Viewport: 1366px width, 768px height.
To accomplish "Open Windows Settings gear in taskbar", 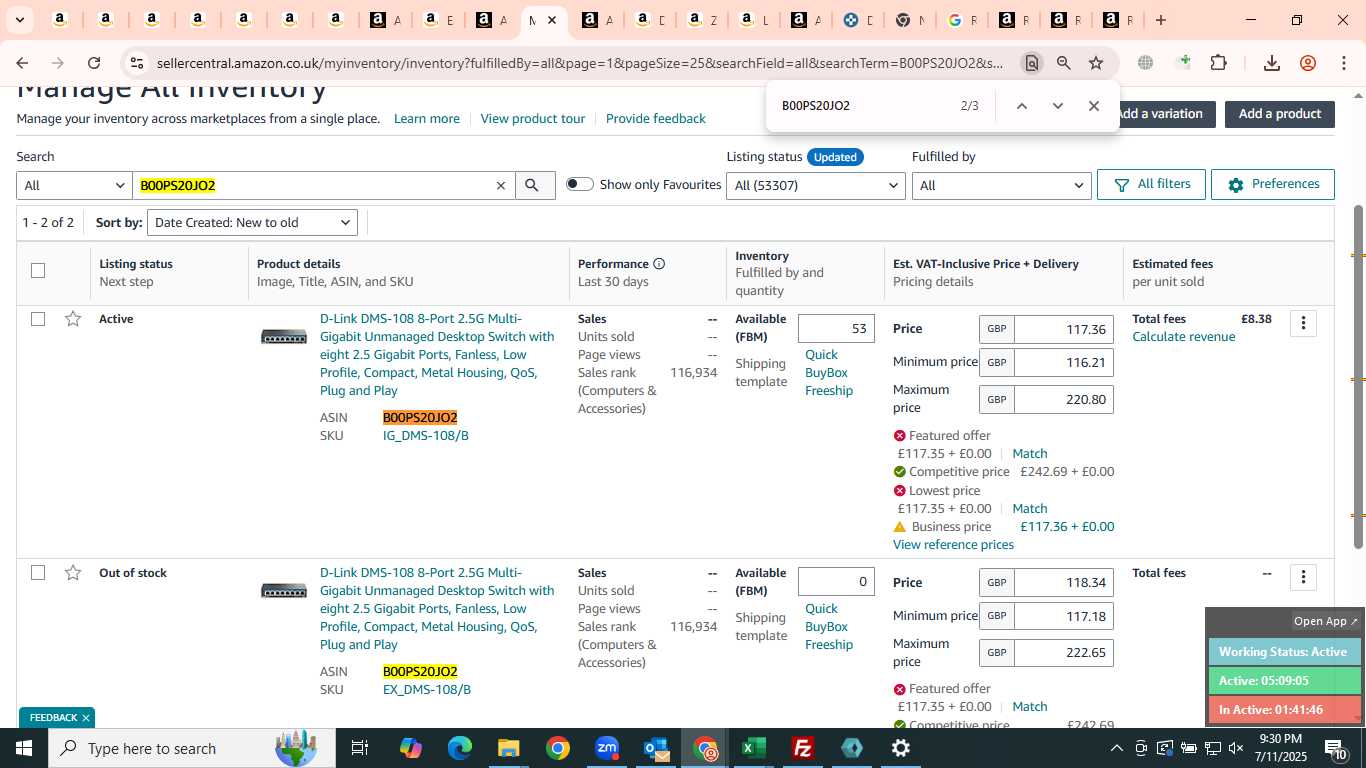I will point(900,748).
